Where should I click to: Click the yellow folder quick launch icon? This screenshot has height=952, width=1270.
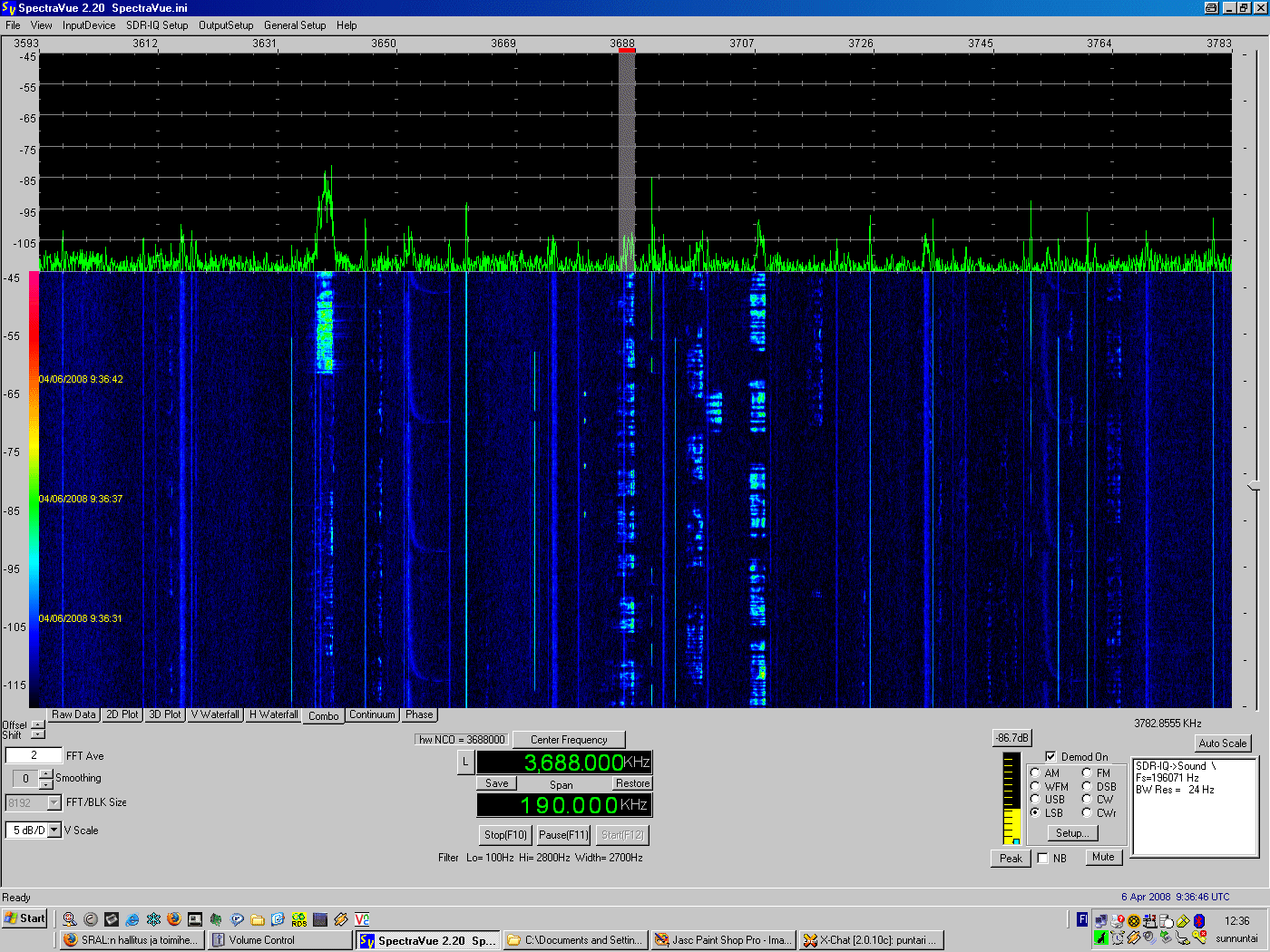258,919
